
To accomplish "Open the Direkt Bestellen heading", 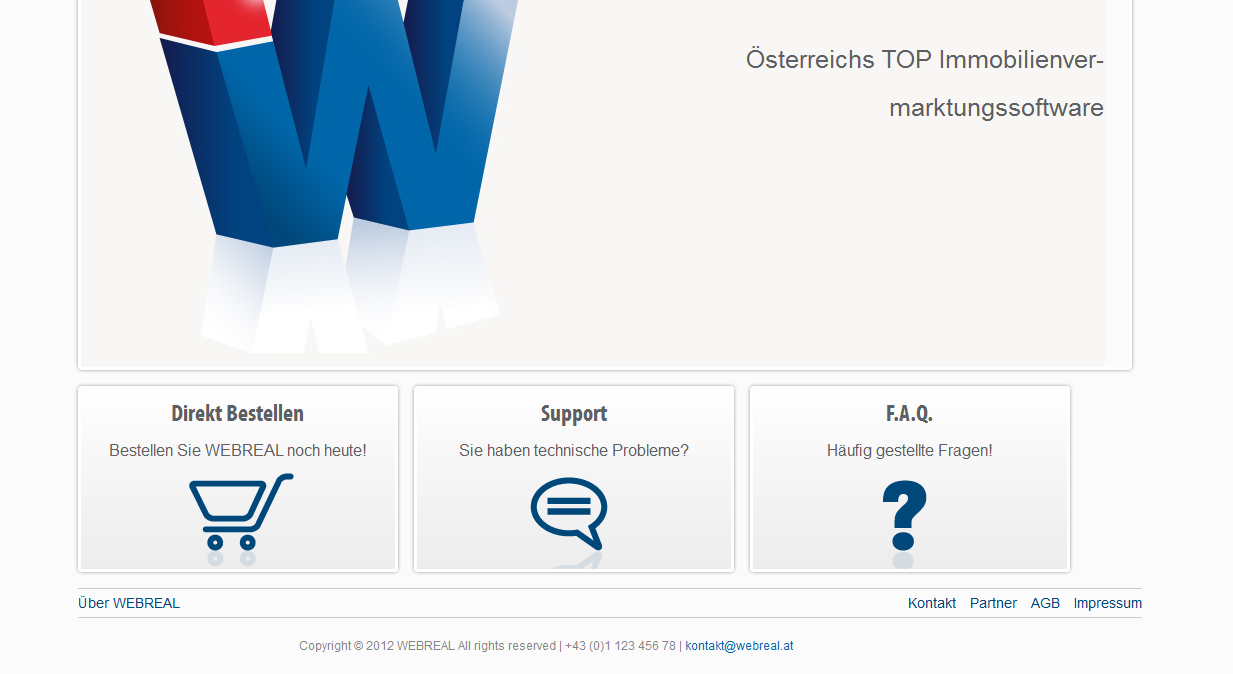I will [238, 413].
